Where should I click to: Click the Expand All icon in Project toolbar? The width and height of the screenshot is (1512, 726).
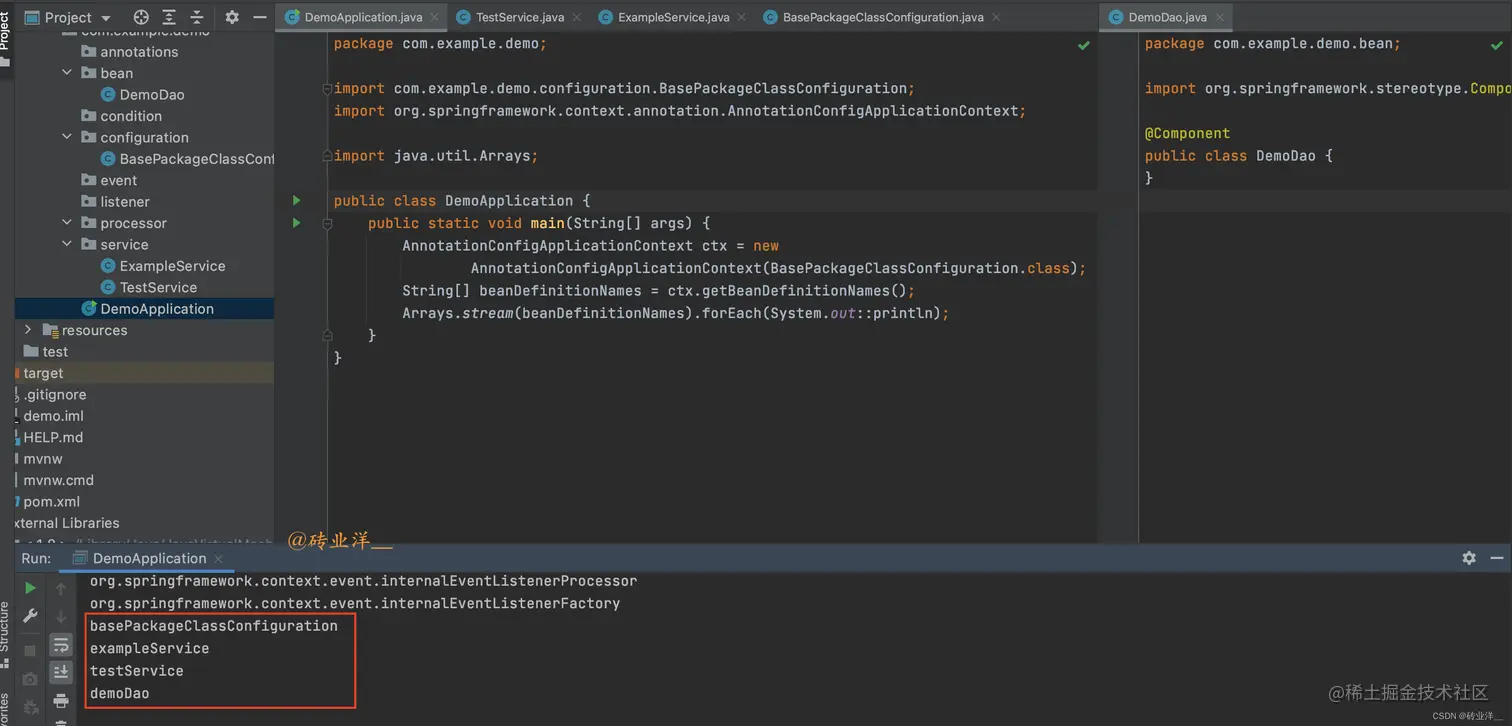pos(169,17)
